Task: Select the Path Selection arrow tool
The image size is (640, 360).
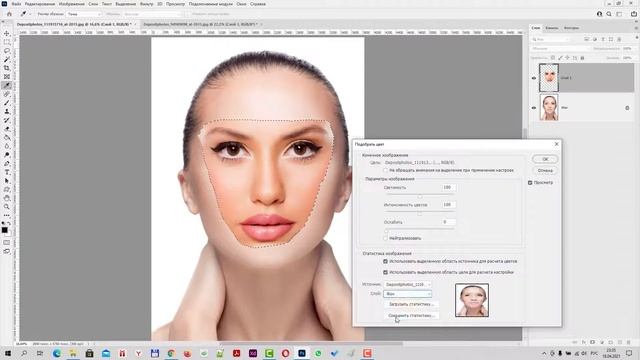Action: pos(7,181)
